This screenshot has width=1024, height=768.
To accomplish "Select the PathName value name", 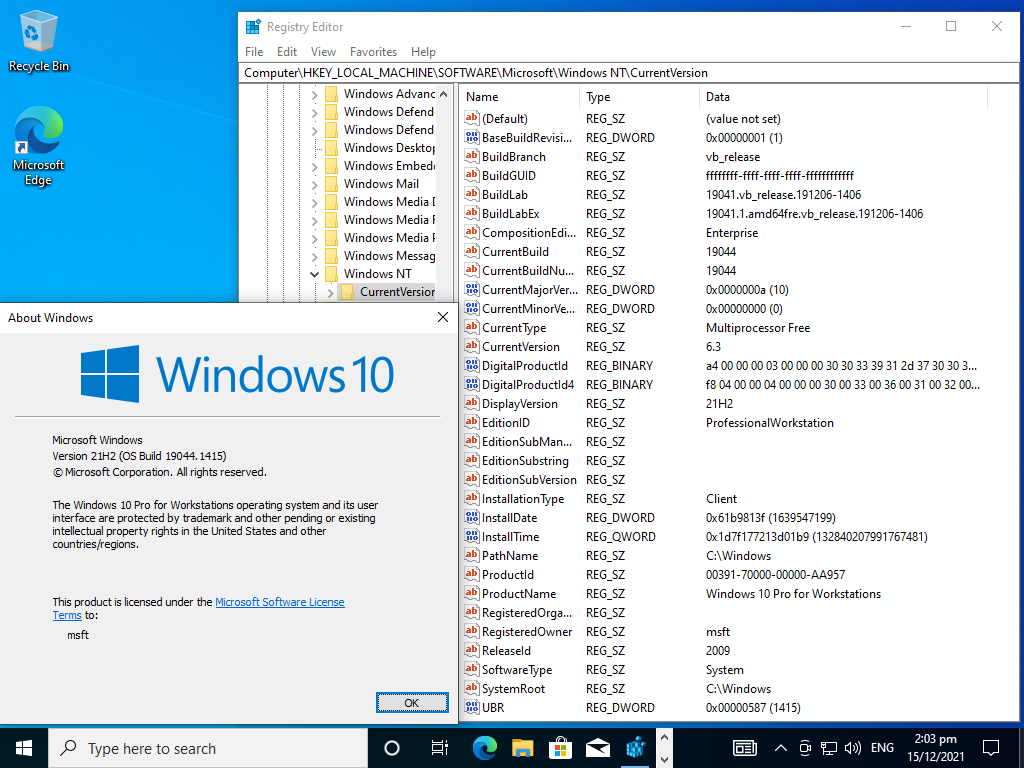I will click(510, 556).
